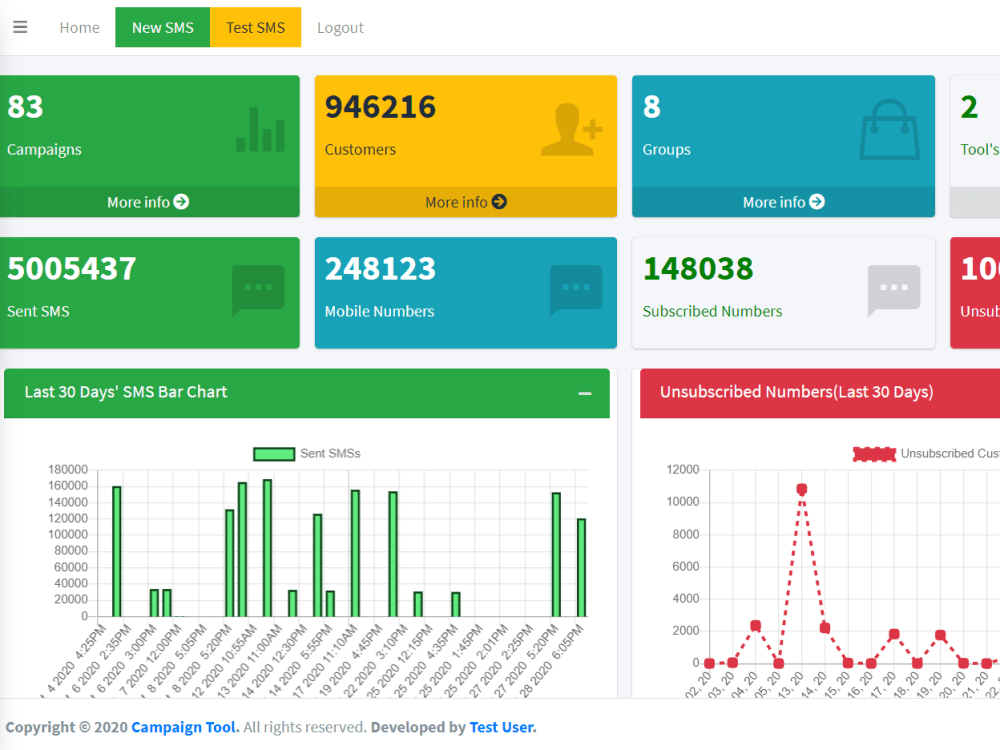The image size is (1000, 750).
Task: Click the 248123 Mobile Numbers value
Action: [381, 268]
